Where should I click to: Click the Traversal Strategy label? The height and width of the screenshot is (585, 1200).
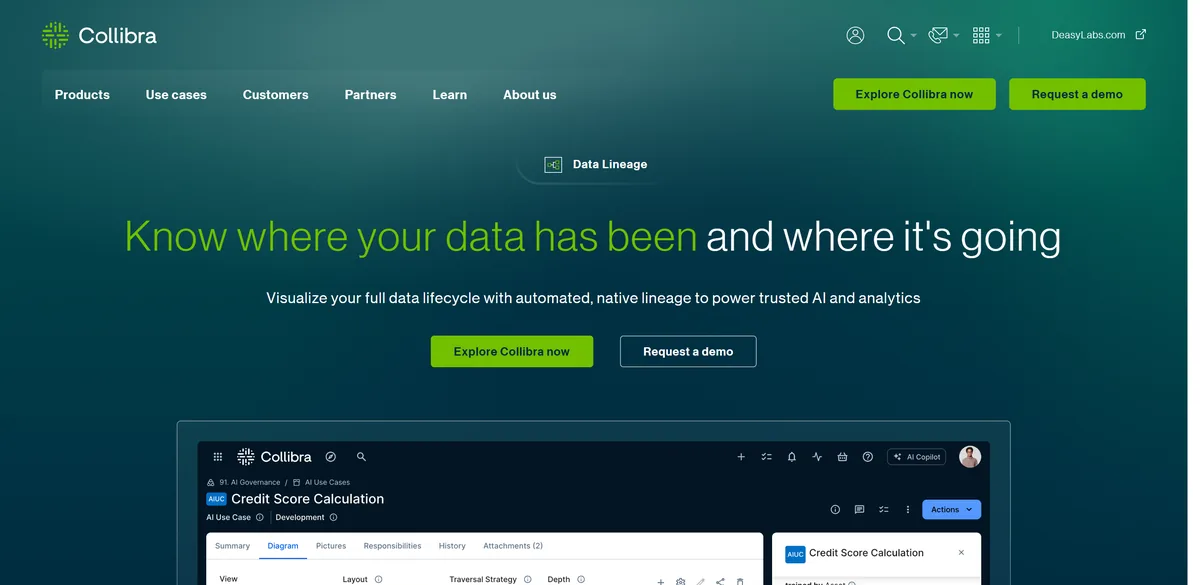click(483, 579)
